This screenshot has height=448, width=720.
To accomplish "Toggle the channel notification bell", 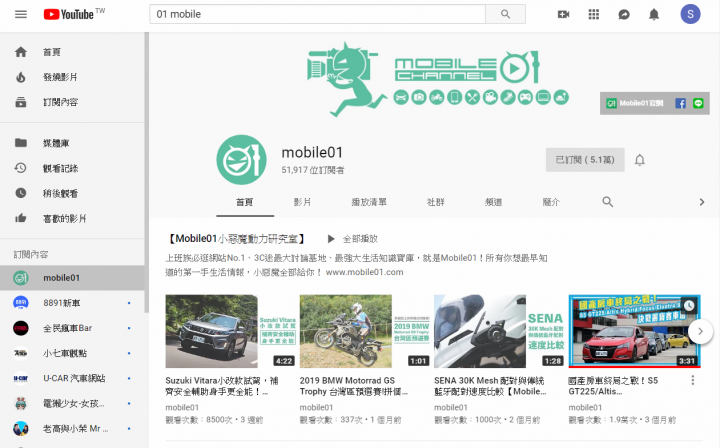I will pyautogui.click(x=640, y=160).
